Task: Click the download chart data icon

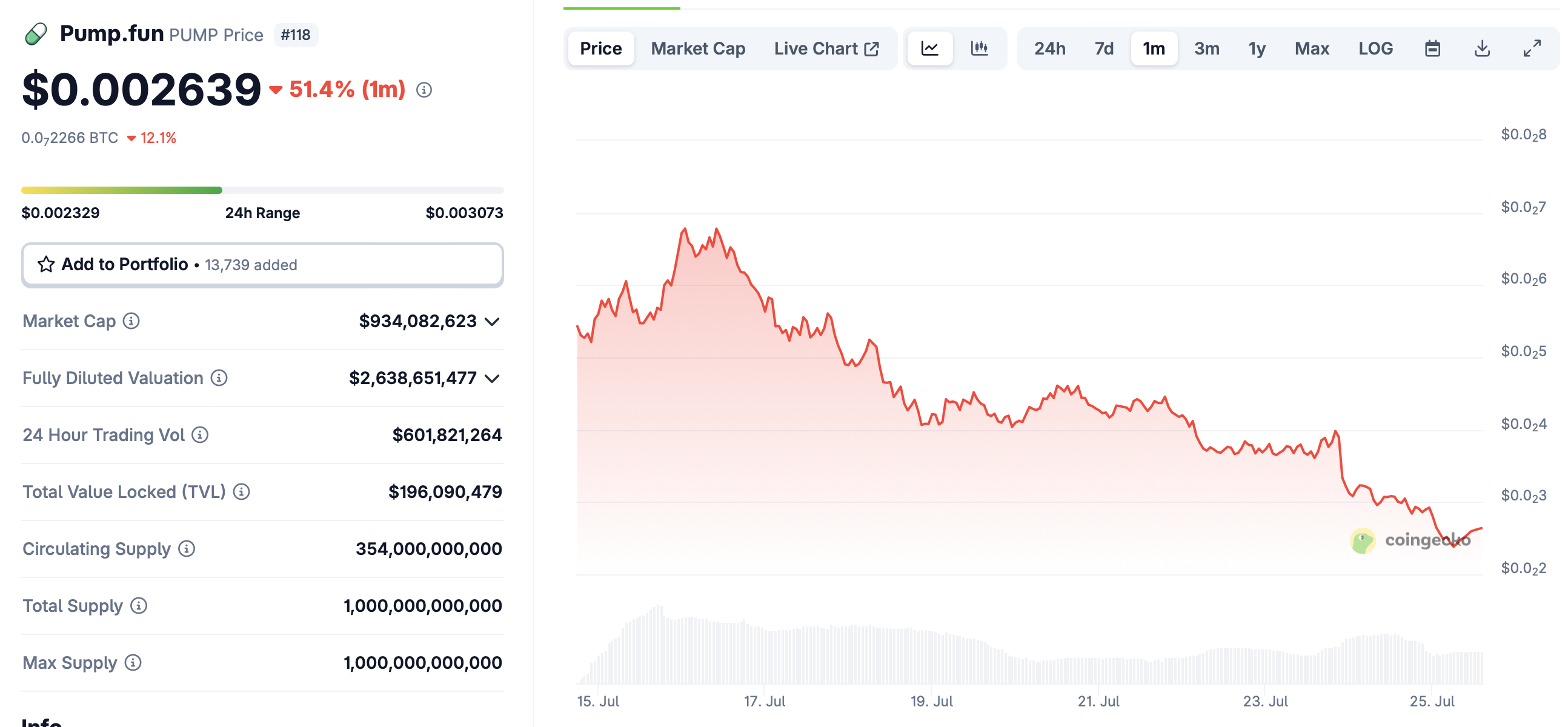Action: (1482, 48)
